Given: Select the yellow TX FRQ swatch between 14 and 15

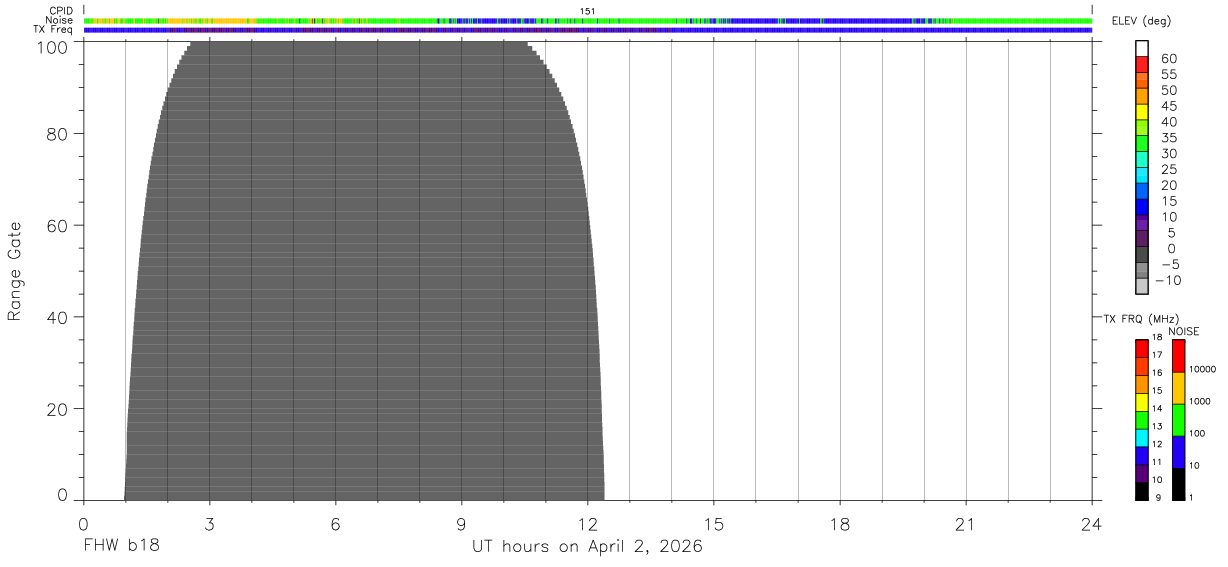Looking at the screenshot, I should [x=1142, y=402].
